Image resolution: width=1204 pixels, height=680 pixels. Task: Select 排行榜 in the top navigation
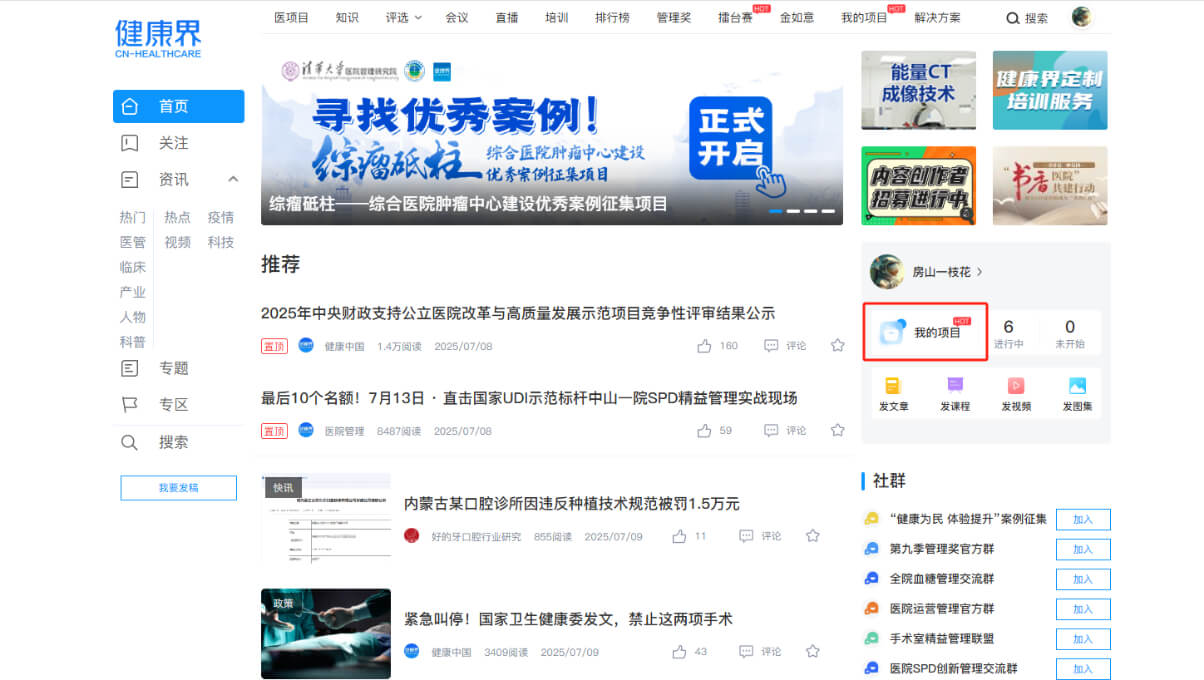[613, 17]
